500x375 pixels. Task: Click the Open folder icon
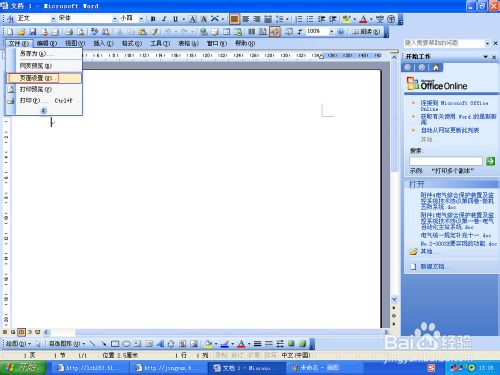21,32
